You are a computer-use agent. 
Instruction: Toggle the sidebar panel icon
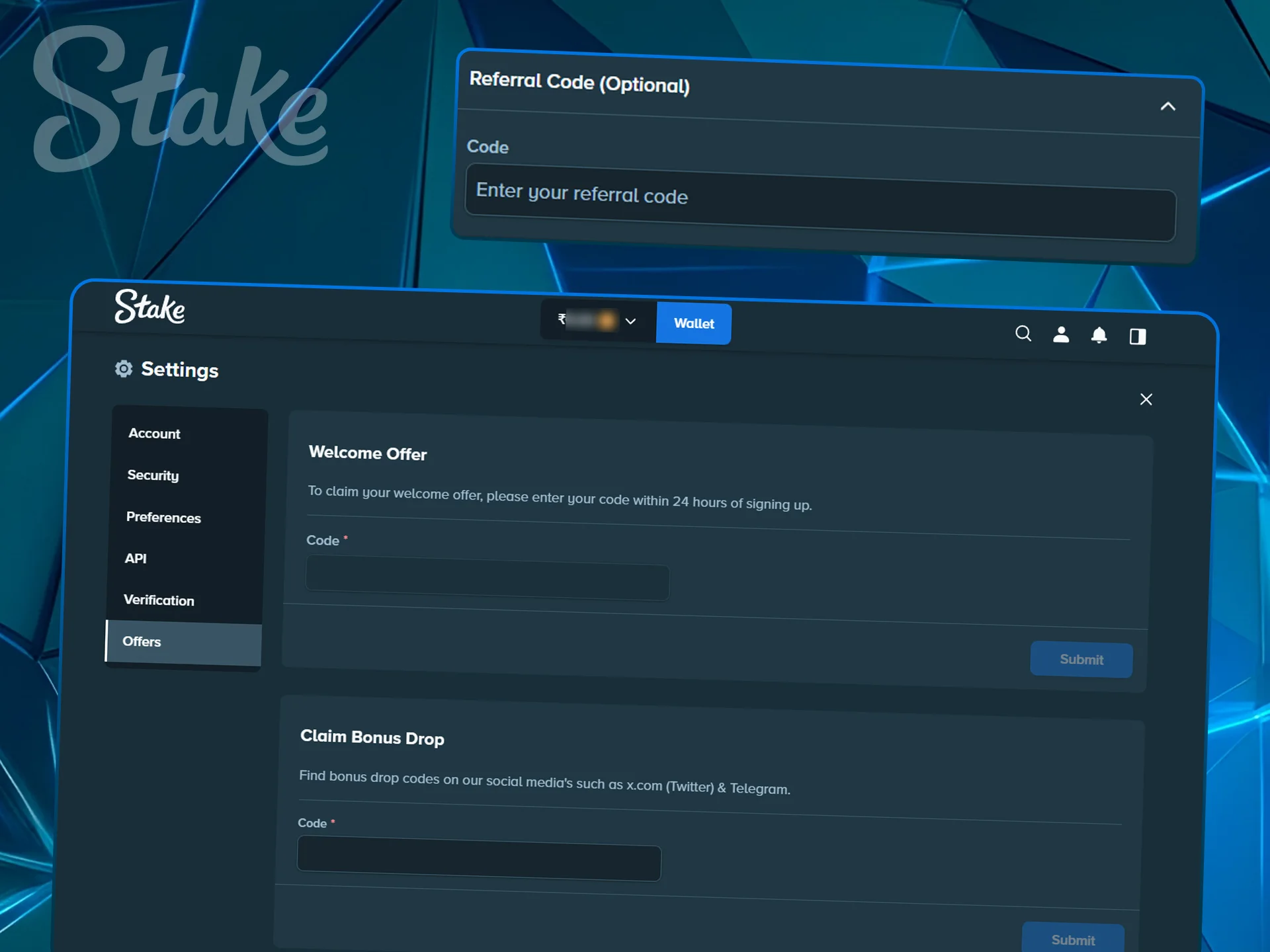tap(1138, 337)
